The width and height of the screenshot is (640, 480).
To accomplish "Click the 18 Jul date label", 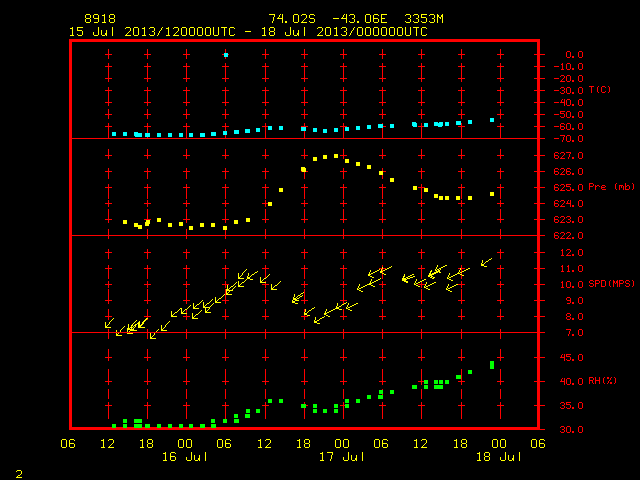I will point(499,456).
